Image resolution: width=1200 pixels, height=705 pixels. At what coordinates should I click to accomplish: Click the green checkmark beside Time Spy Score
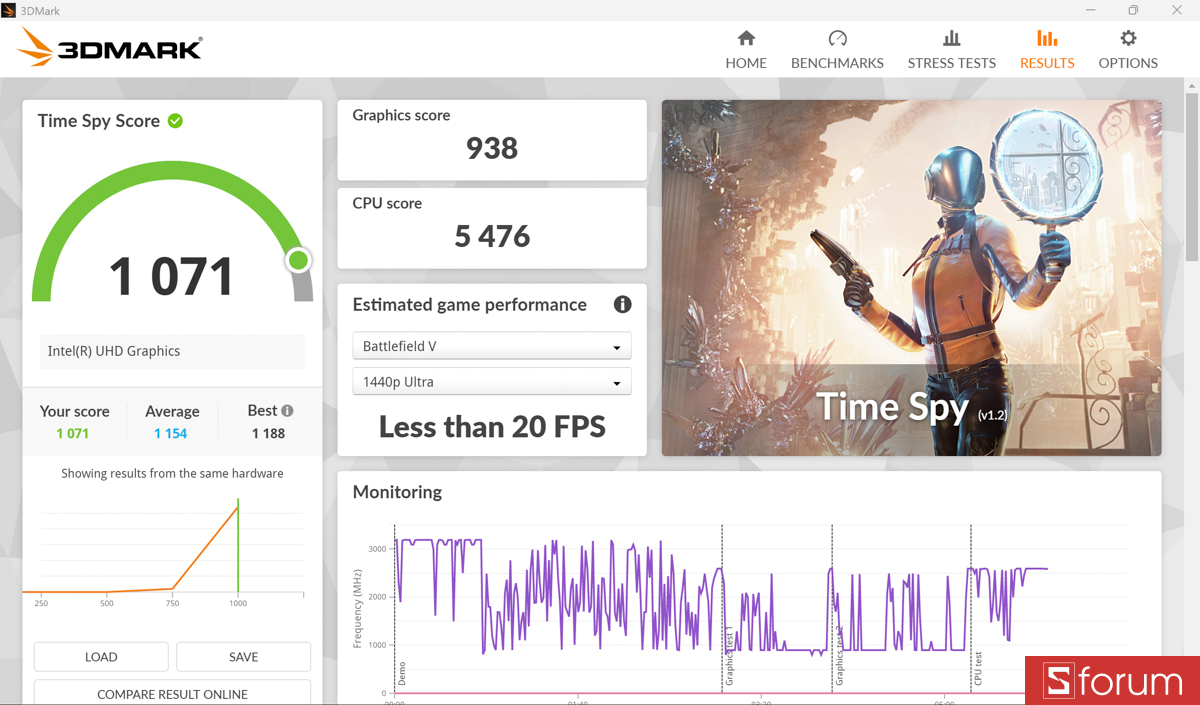click(174, 120)
